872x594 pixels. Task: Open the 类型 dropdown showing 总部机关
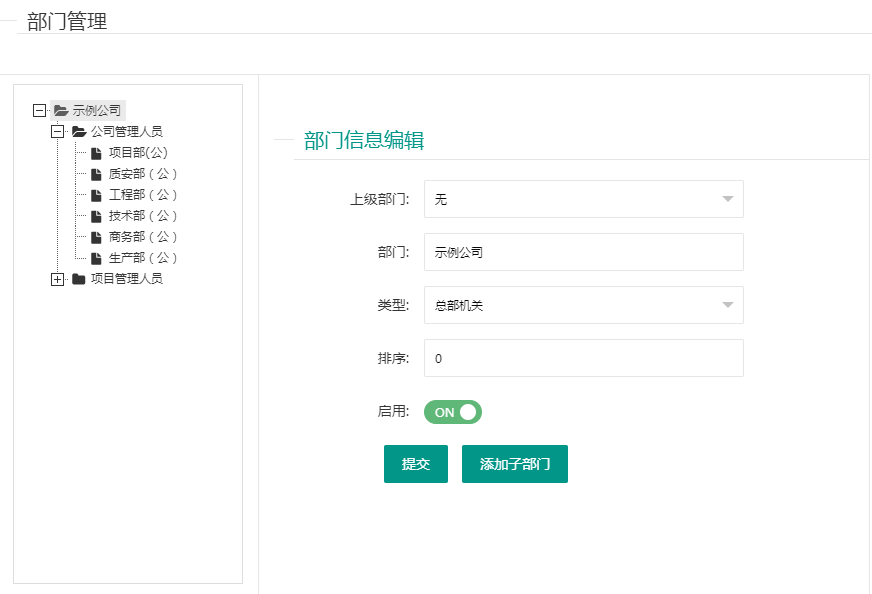tap(583, 305)
